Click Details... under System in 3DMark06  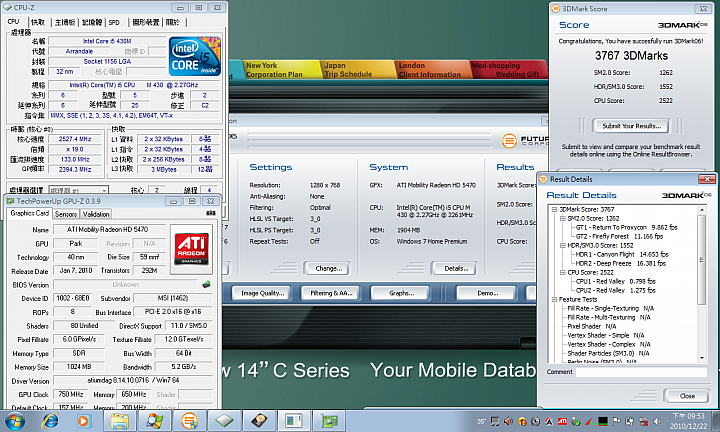click(x=456, y=269)
